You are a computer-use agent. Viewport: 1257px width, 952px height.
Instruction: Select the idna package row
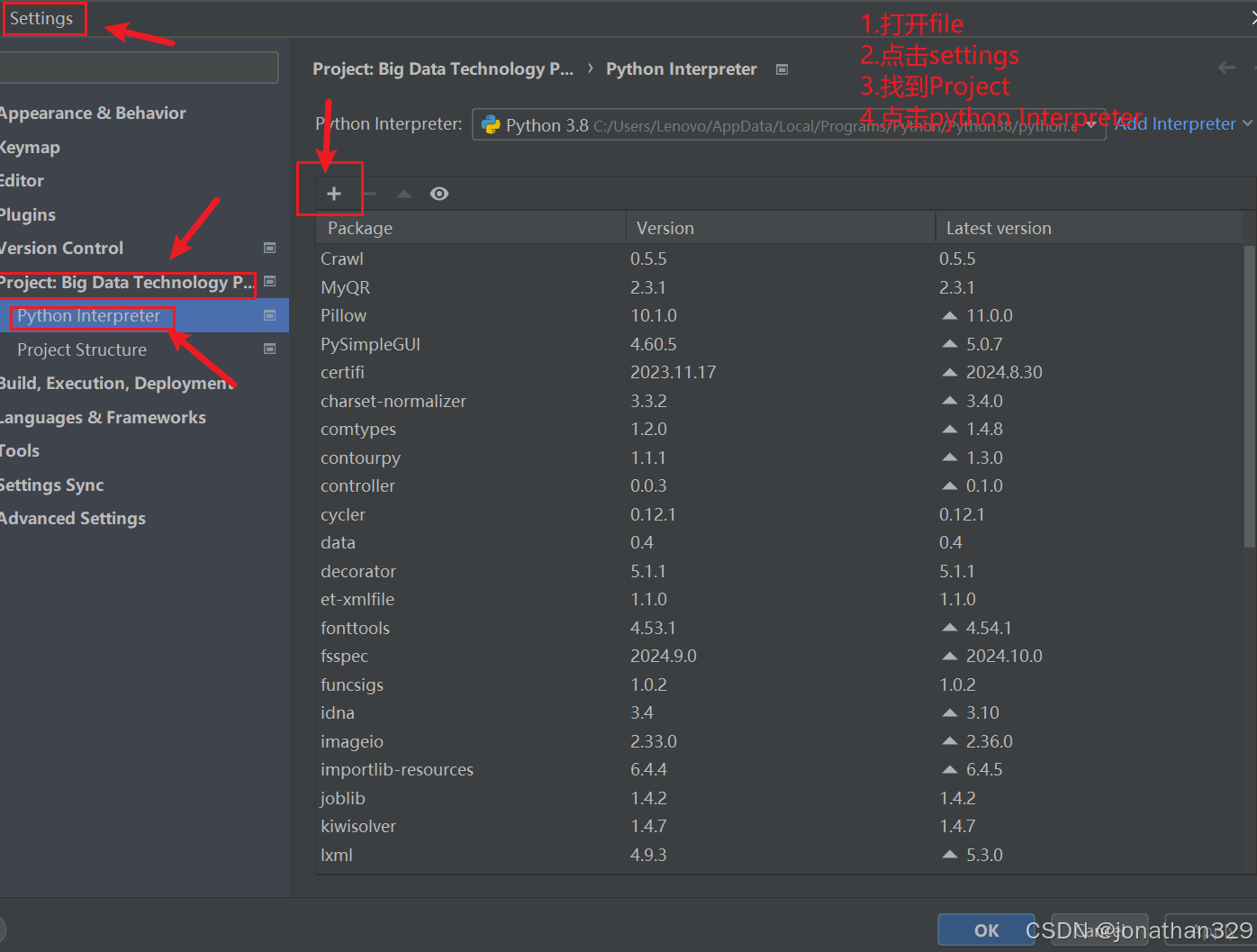pos(780,712)
